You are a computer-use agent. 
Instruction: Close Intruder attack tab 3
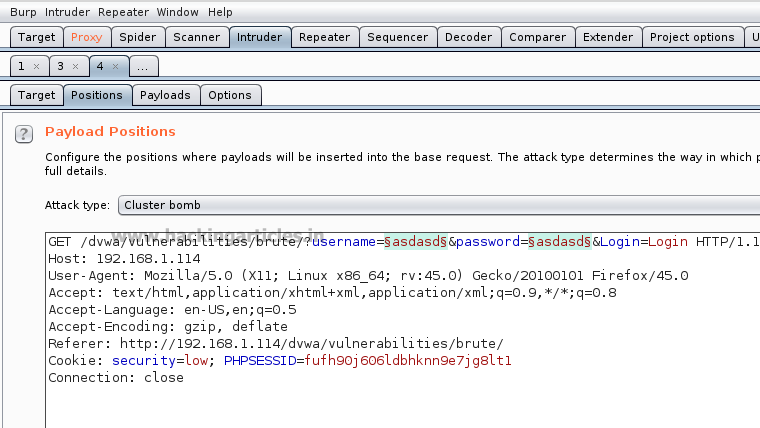pos(75,66)
